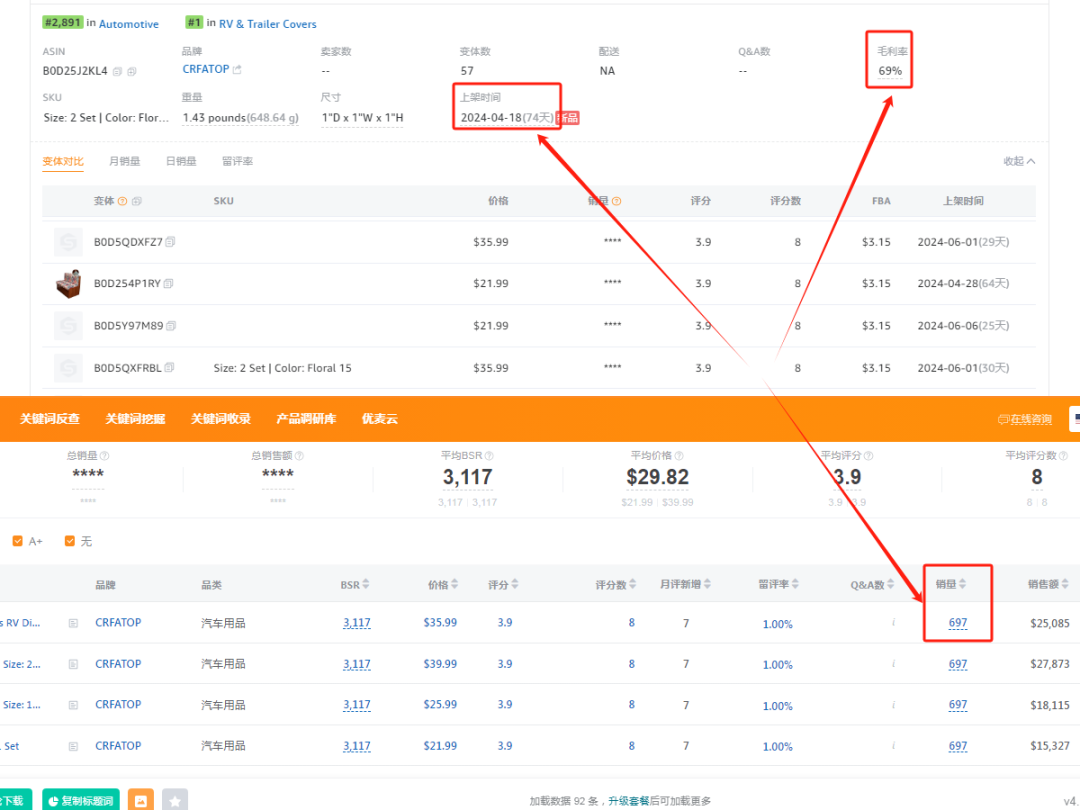Click review rate 1.00% in the $25.99 row
1080x810 pixels.
click(x=778, y=705)
